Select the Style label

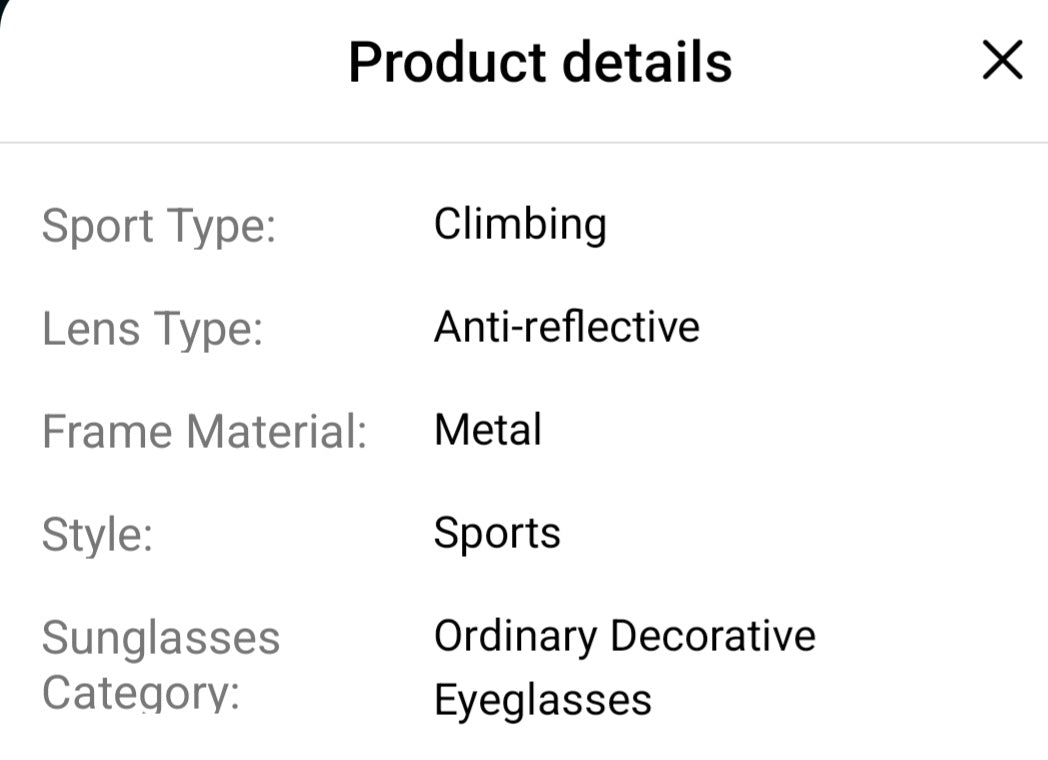tap(97, 534)
